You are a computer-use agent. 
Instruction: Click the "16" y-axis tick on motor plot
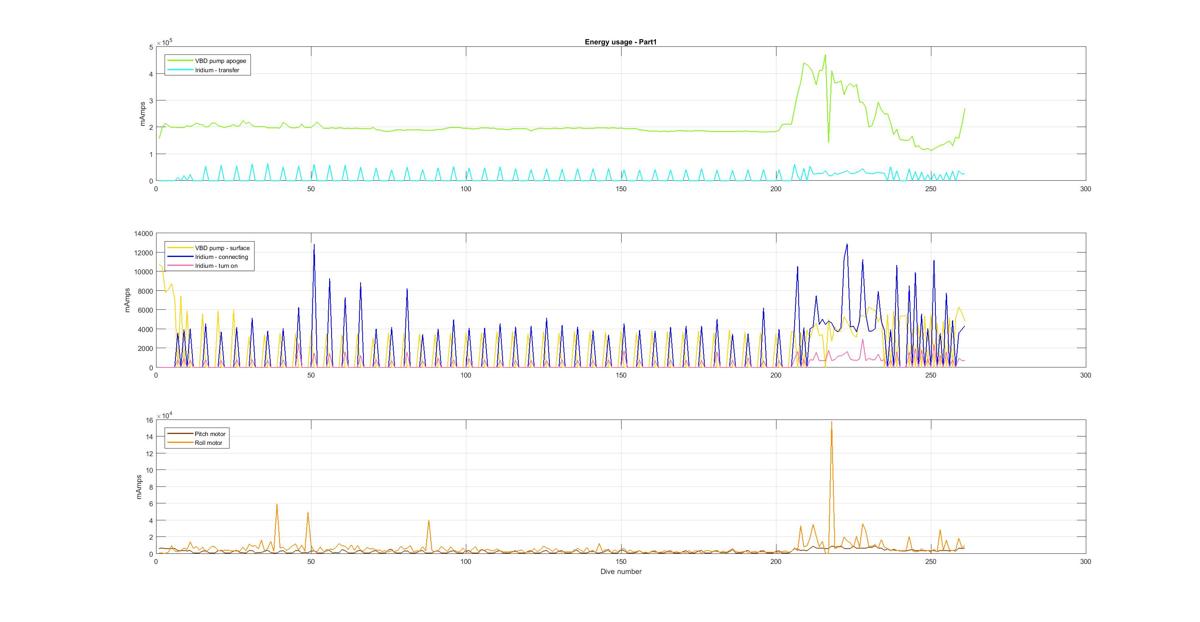coord(148,420)
